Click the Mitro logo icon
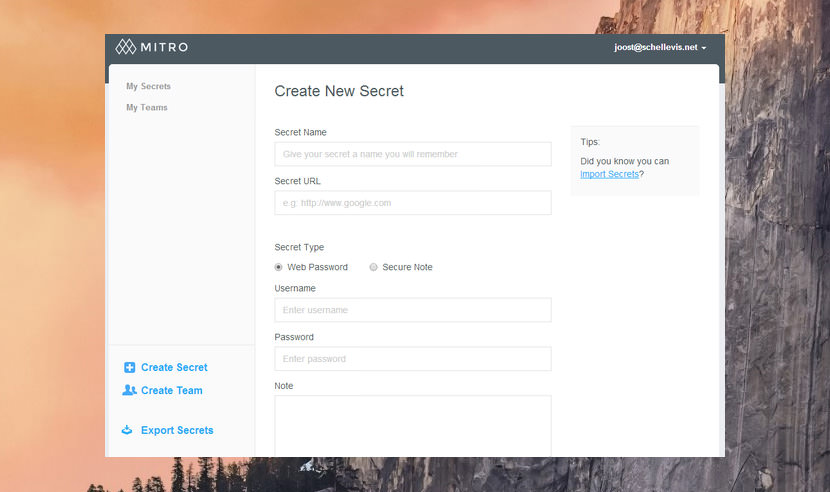 click(126, 47)
